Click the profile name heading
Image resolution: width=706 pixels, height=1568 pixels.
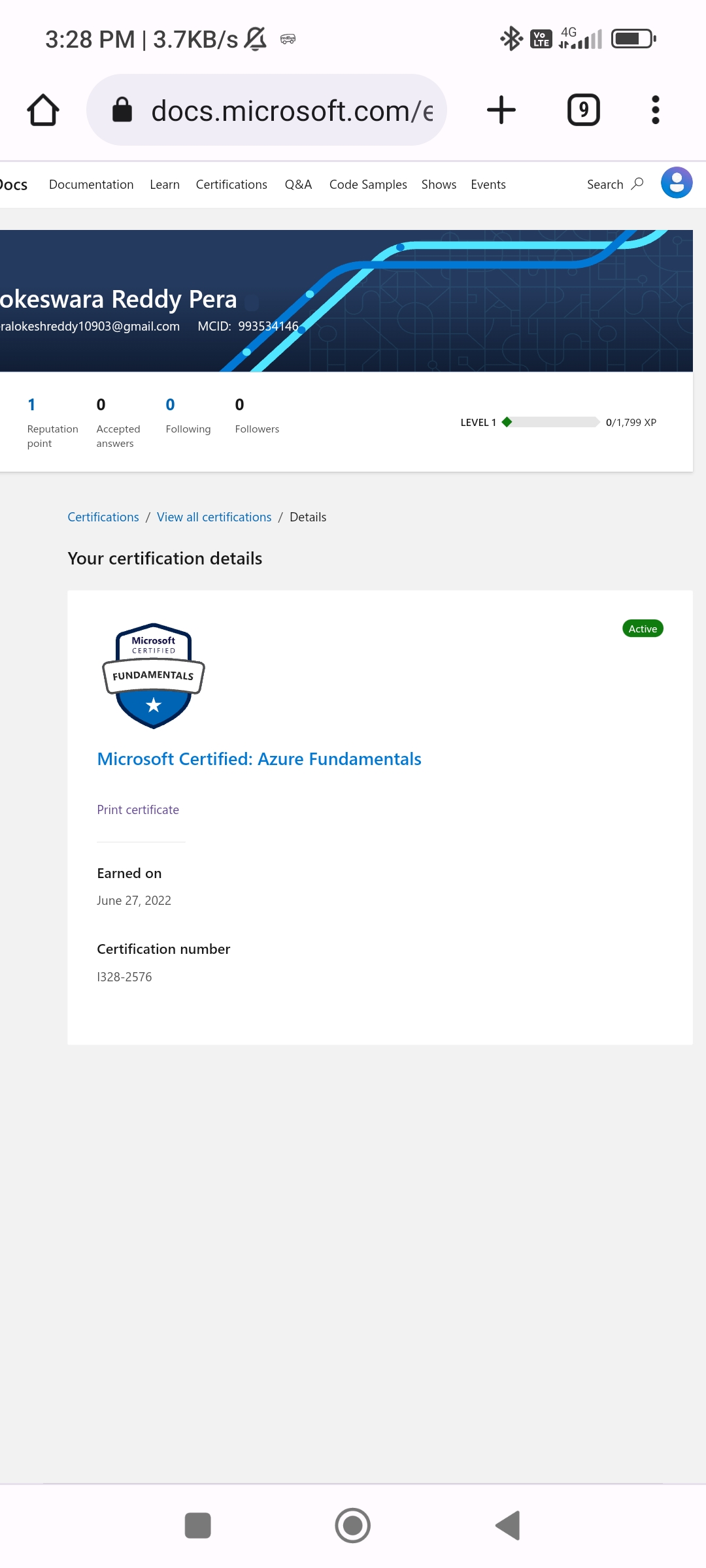pos(118,299)
